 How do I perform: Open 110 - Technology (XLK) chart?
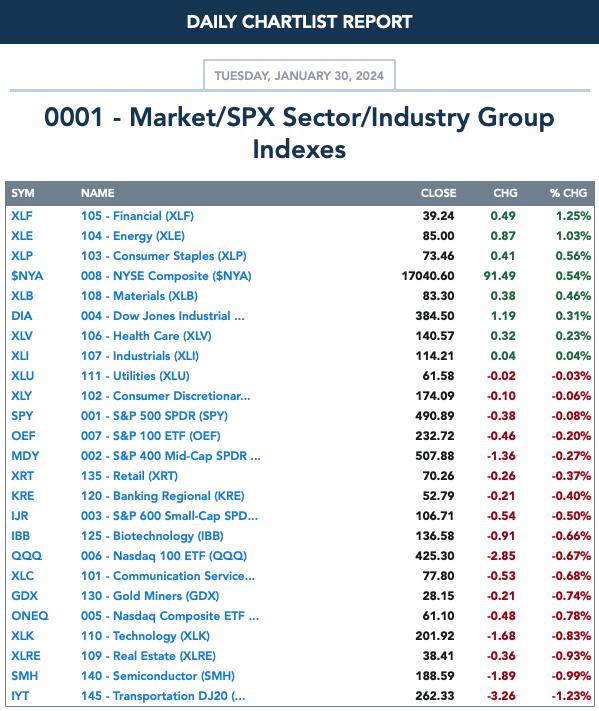click(x=146, y=636)
